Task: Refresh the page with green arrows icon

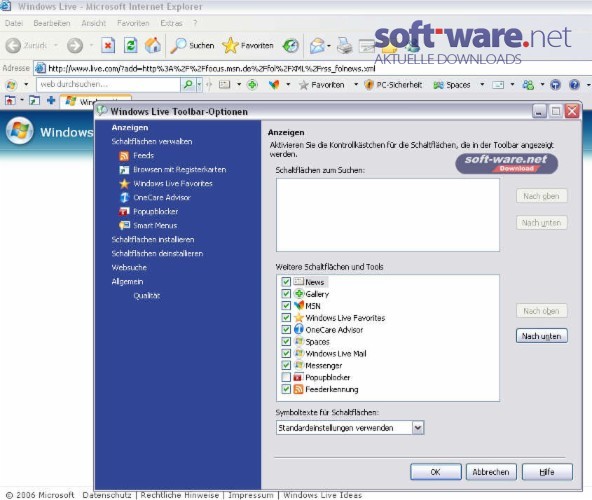Action: [131, 46]
